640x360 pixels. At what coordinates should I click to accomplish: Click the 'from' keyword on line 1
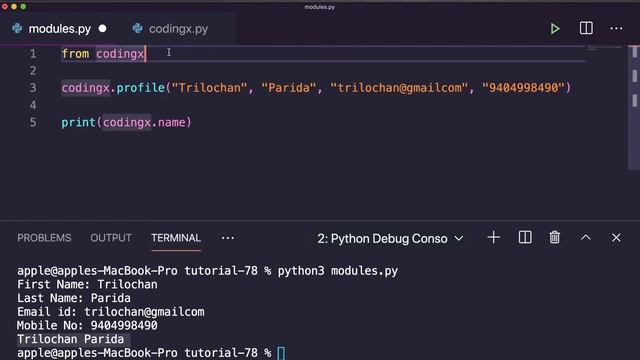75,53
